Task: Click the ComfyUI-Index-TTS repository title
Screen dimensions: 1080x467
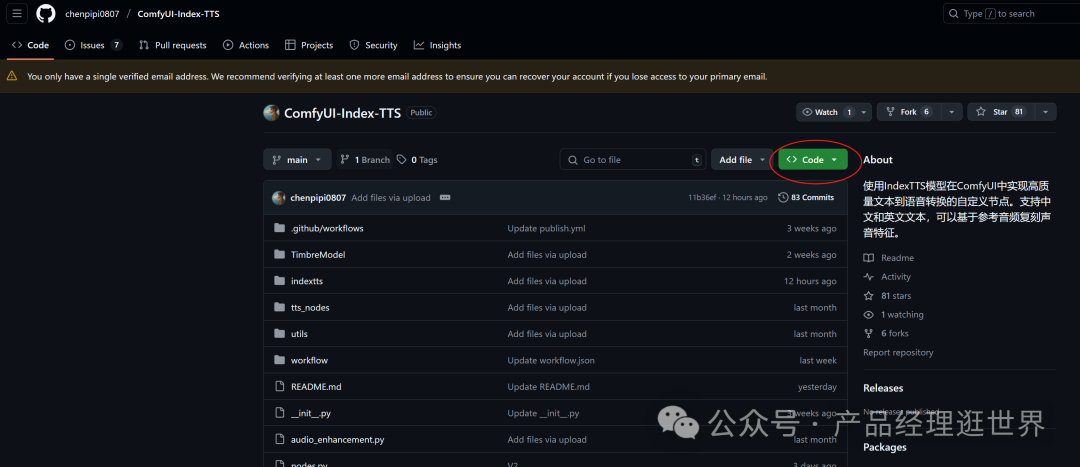Action: [x=342, y=113]
